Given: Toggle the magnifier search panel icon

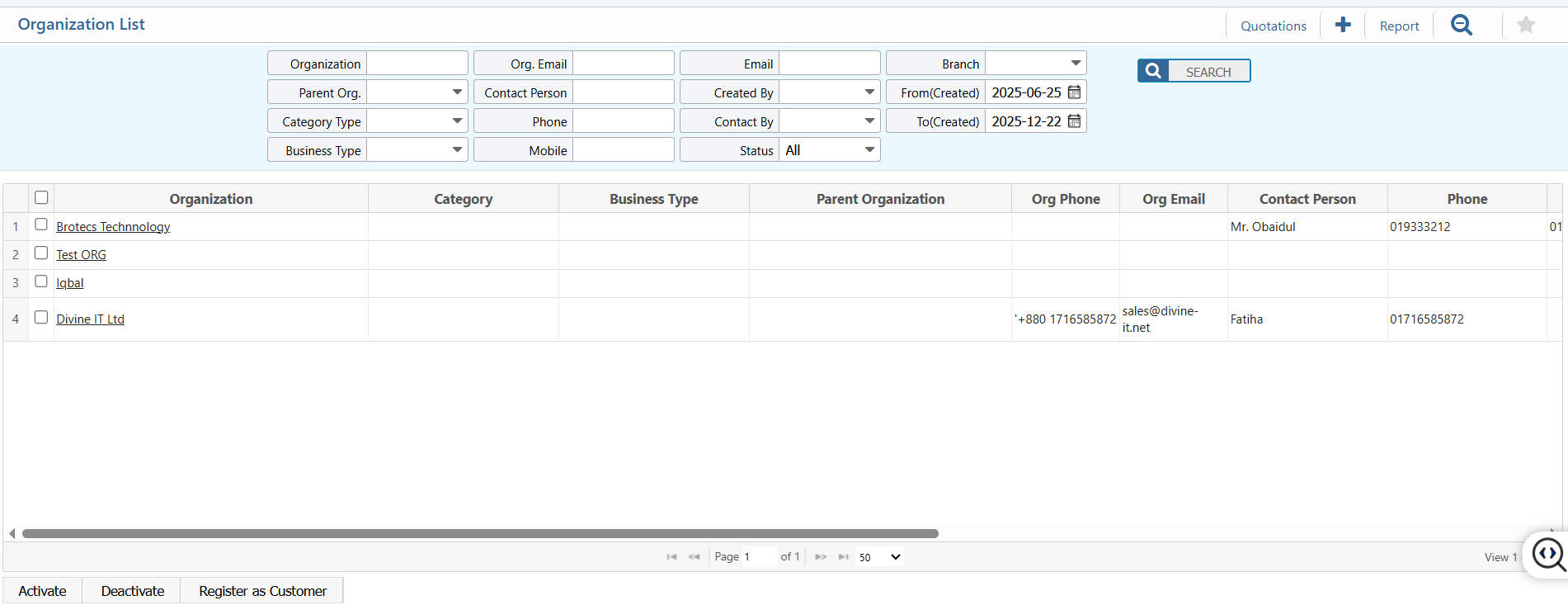Looking at the screenshot, I should tap(1462, 25).
